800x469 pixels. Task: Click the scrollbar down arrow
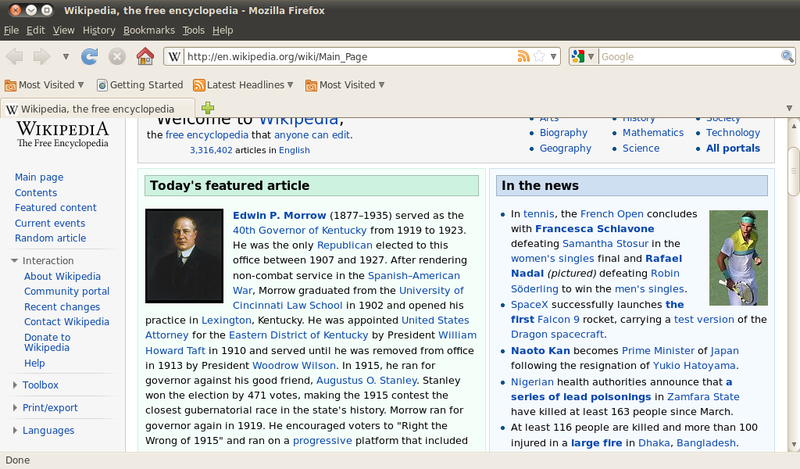[793, 445]
